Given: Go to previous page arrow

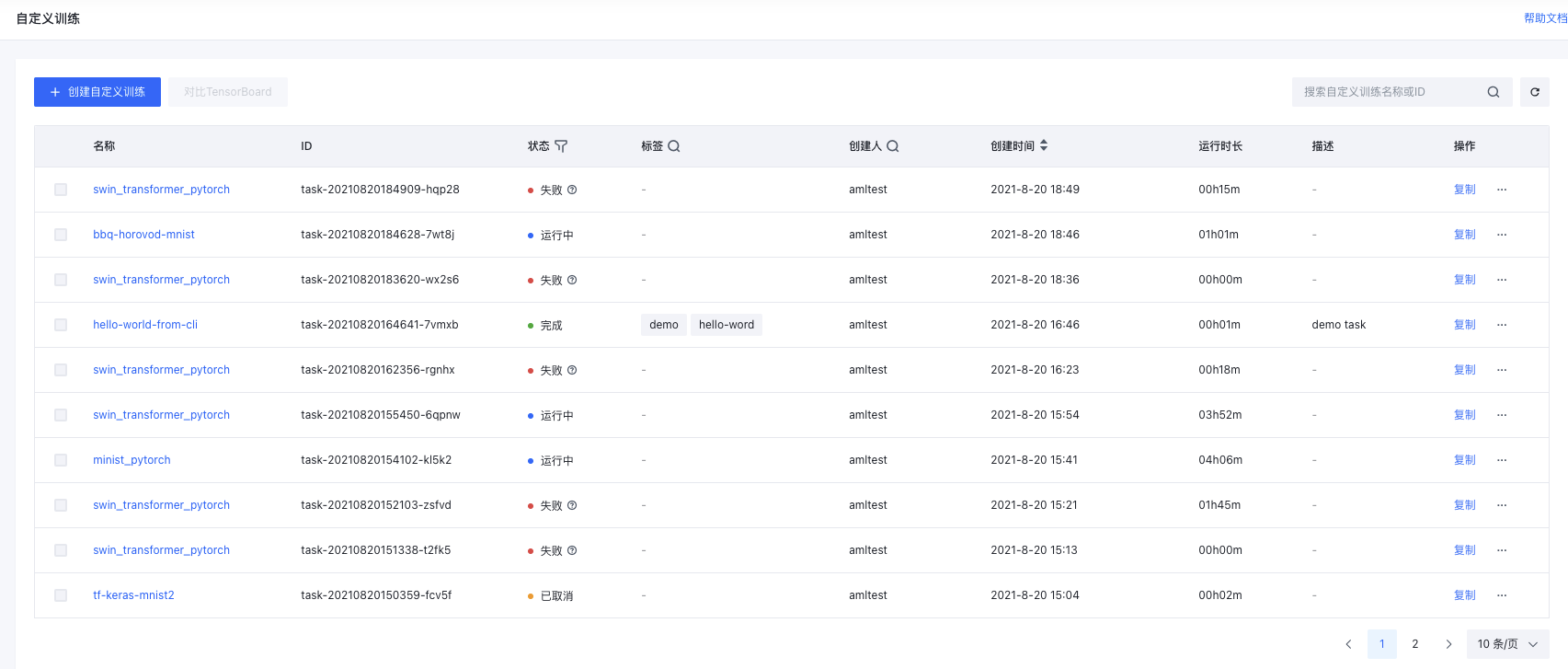Looking at the screenshot, I should (x=1349, y=644).
